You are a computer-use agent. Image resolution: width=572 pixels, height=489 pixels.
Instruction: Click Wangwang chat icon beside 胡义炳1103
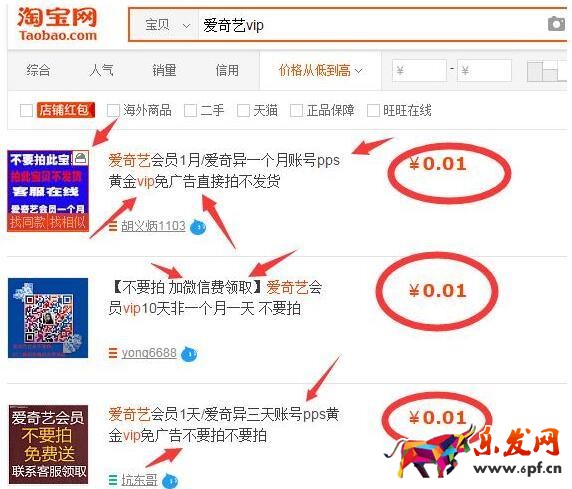198,227
